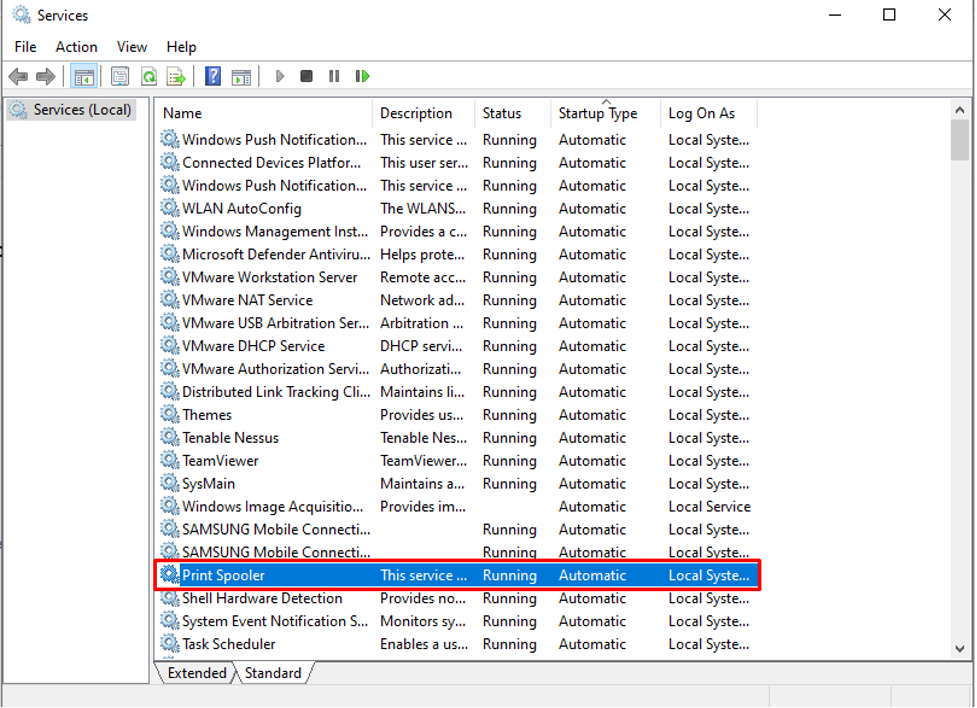This screenshot has width=977, height=708.
Task: Select the WLAN AutoConfig service
Action: tap(457, 209)
